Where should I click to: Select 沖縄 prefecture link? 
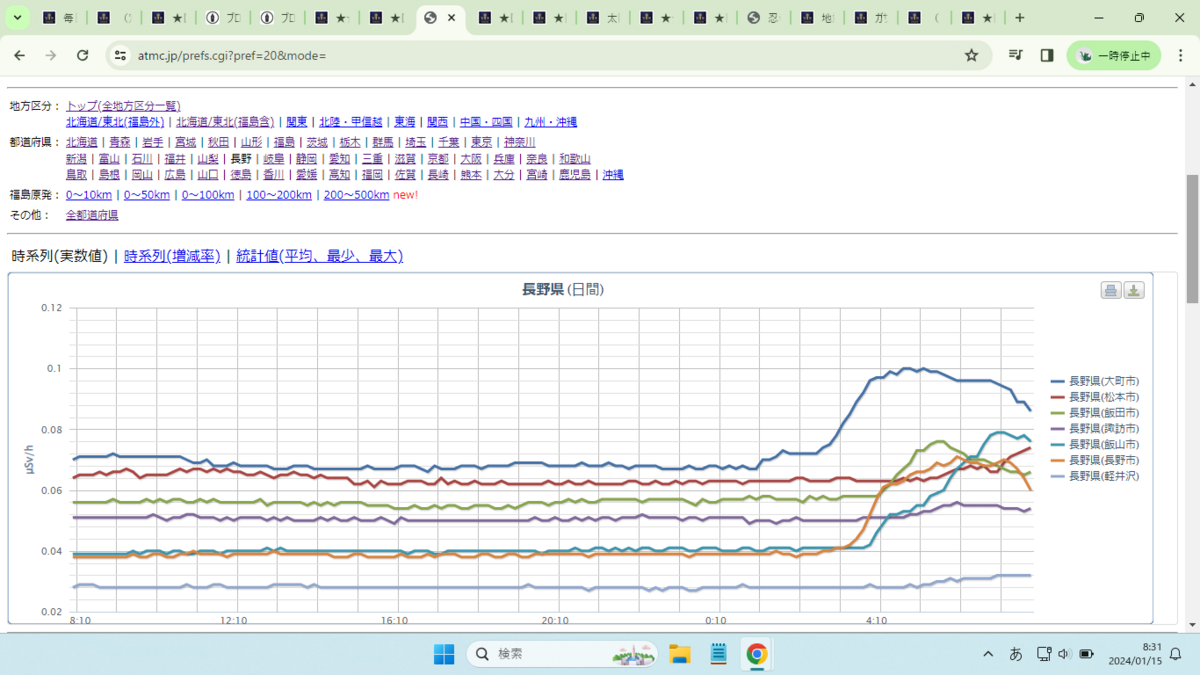pyautogui.click(x=613, y=175)
